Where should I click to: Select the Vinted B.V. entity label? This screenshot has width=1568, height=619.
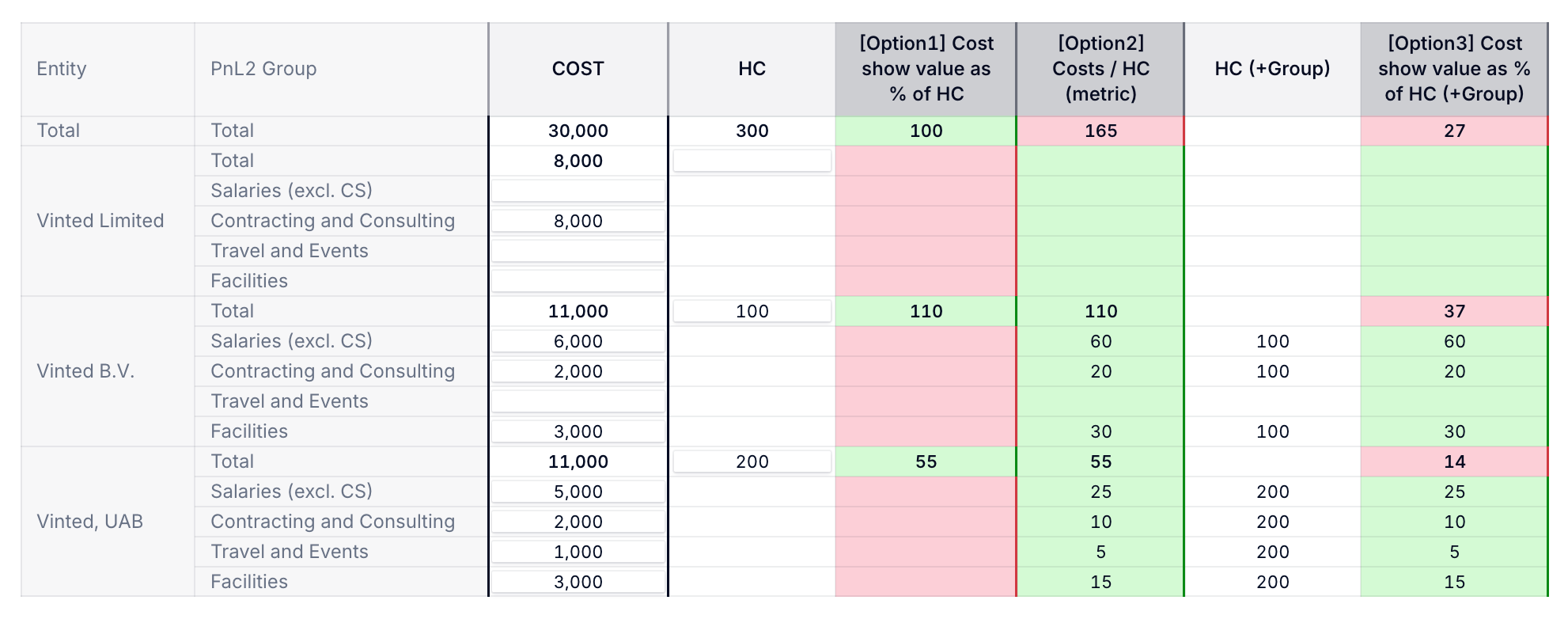(x=85, y=371)
